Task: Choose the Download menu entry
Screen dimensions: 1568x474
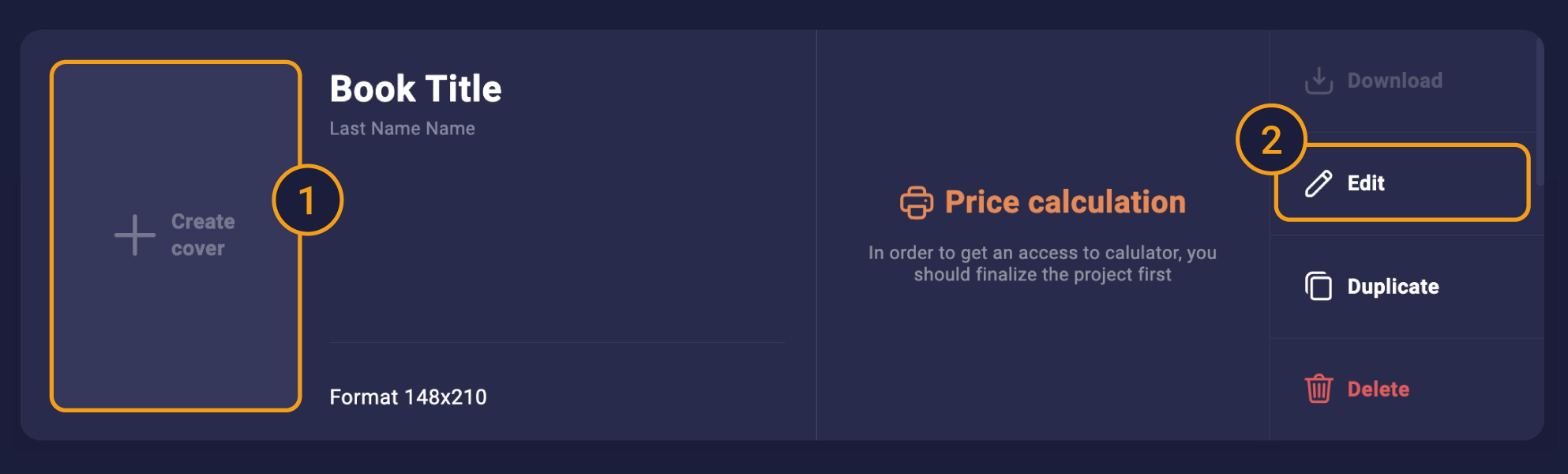Action: (x=1394, y=81)
